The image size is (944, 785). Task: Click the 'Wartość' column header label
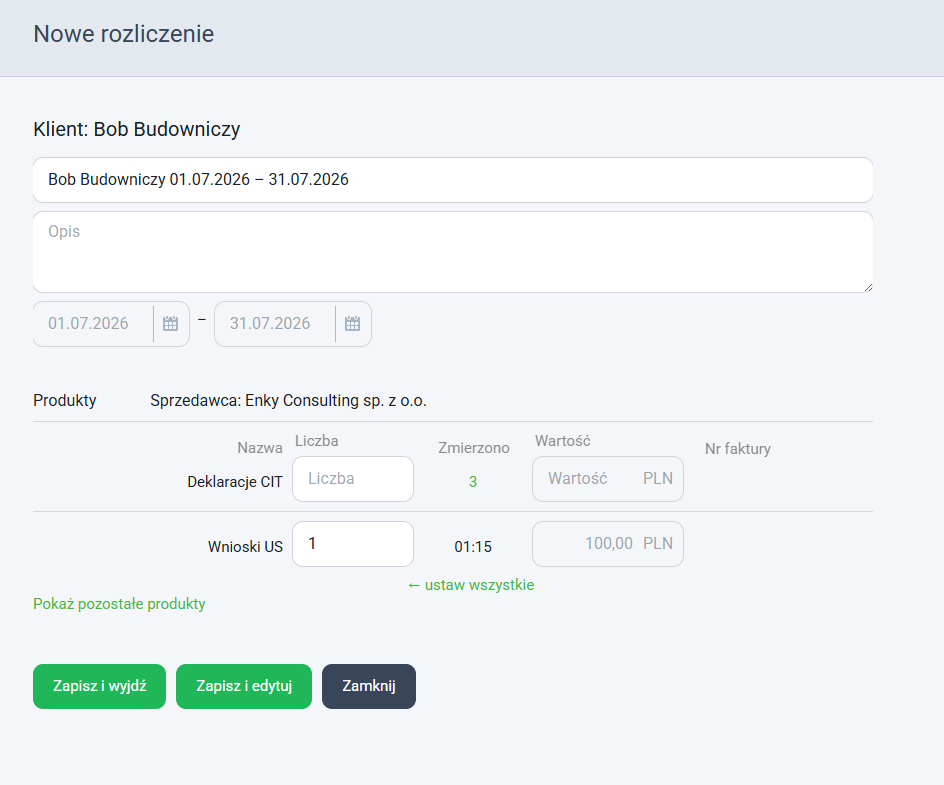pyautogui.click(x=563, y=441)
